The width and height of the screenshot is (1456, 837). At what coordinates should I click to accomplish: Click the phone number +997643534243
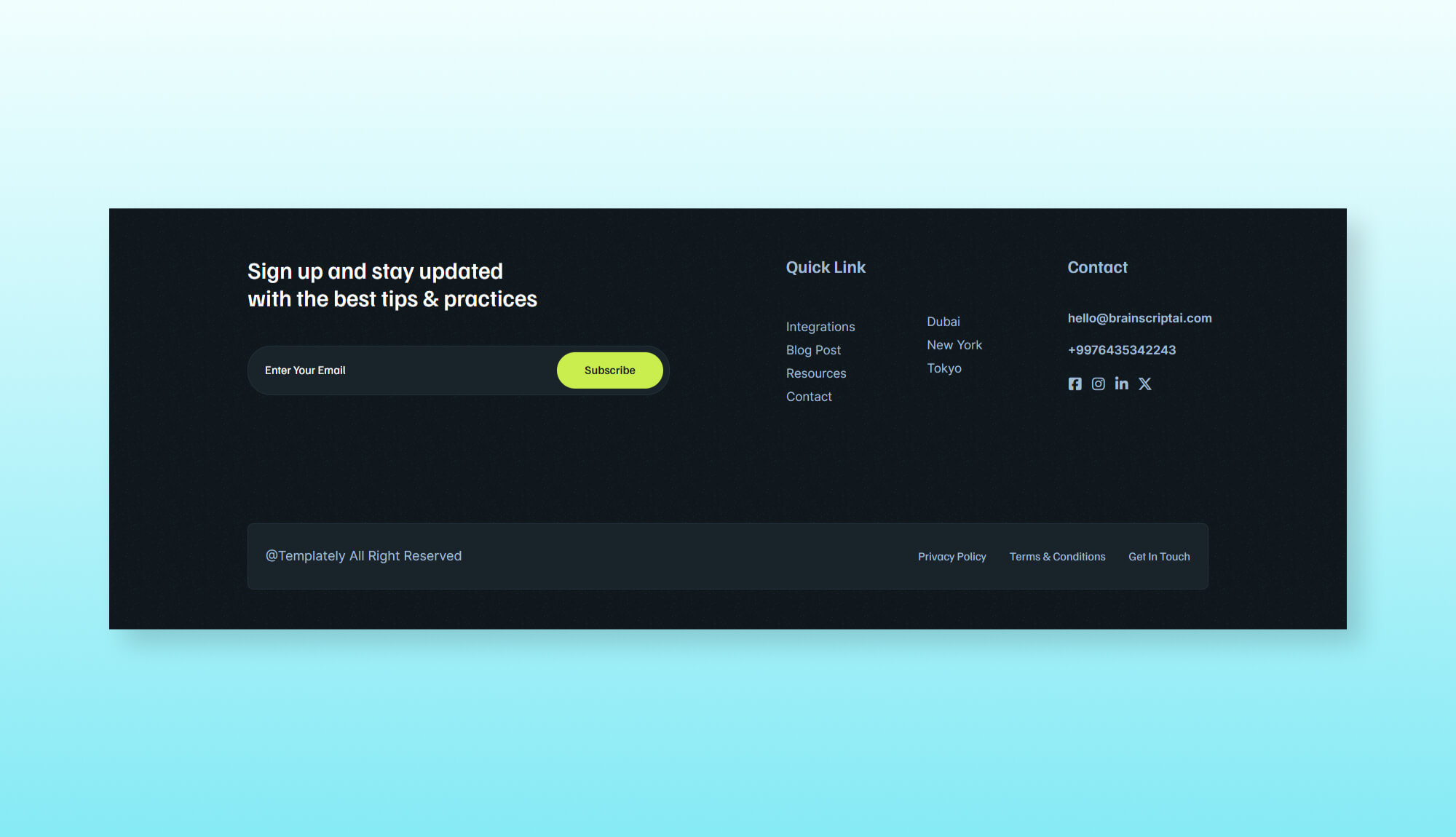click(x=1121, y=350)
